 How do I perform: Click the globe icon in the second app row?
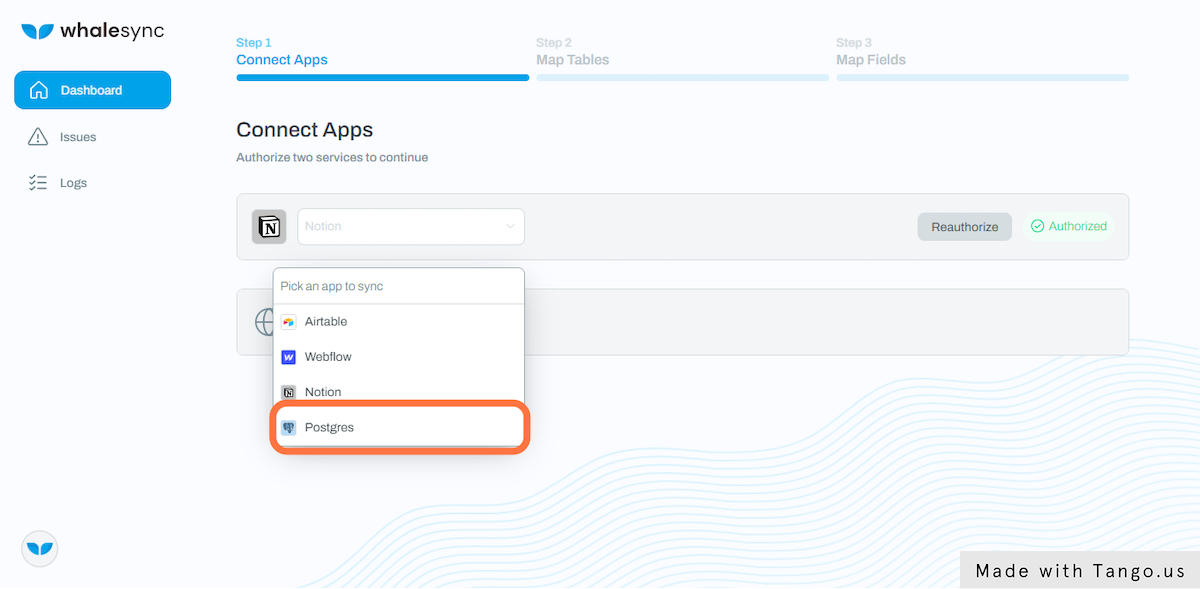coord(264,322)
